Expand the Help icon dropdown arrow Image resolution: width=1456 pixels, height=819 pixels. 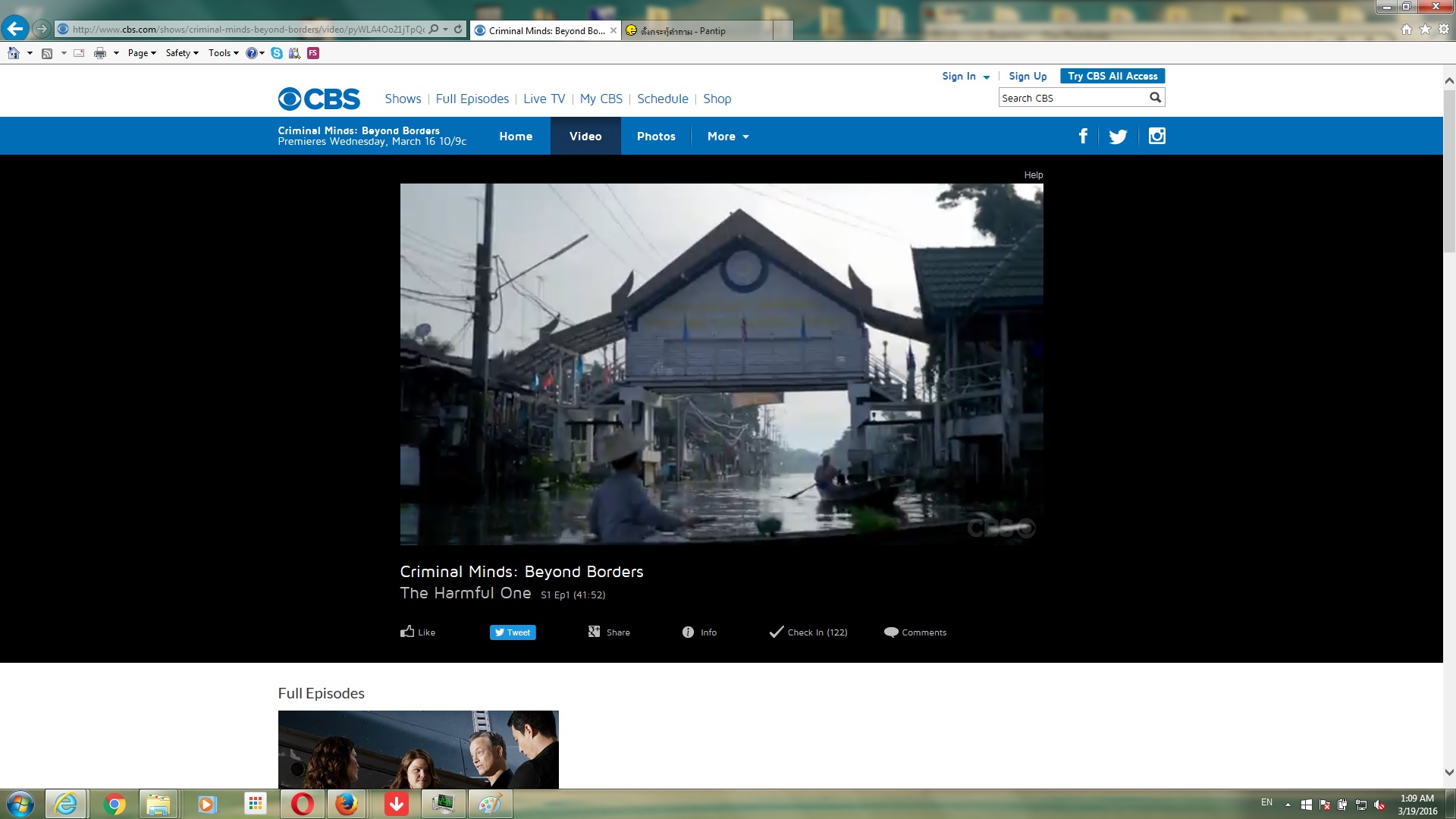pyautogui.click(x=262, y=53)
